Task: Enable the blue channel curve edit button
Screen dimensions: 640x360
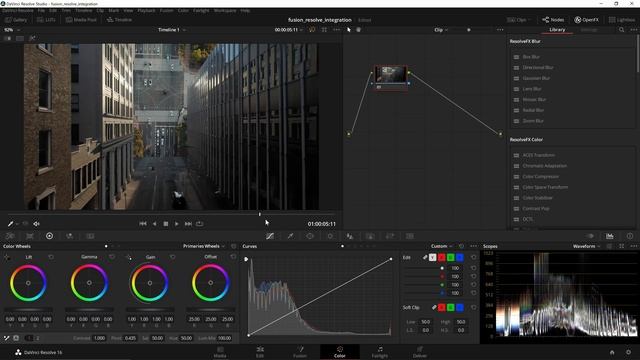Action: coord(460,258)
